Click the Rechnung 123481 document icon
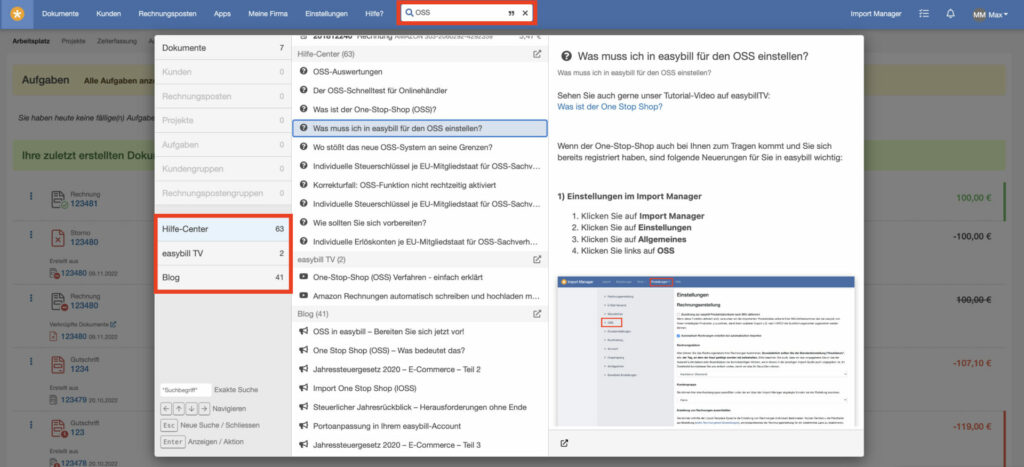The height and width of the screenshot is (467, 1024). point(59,199)
